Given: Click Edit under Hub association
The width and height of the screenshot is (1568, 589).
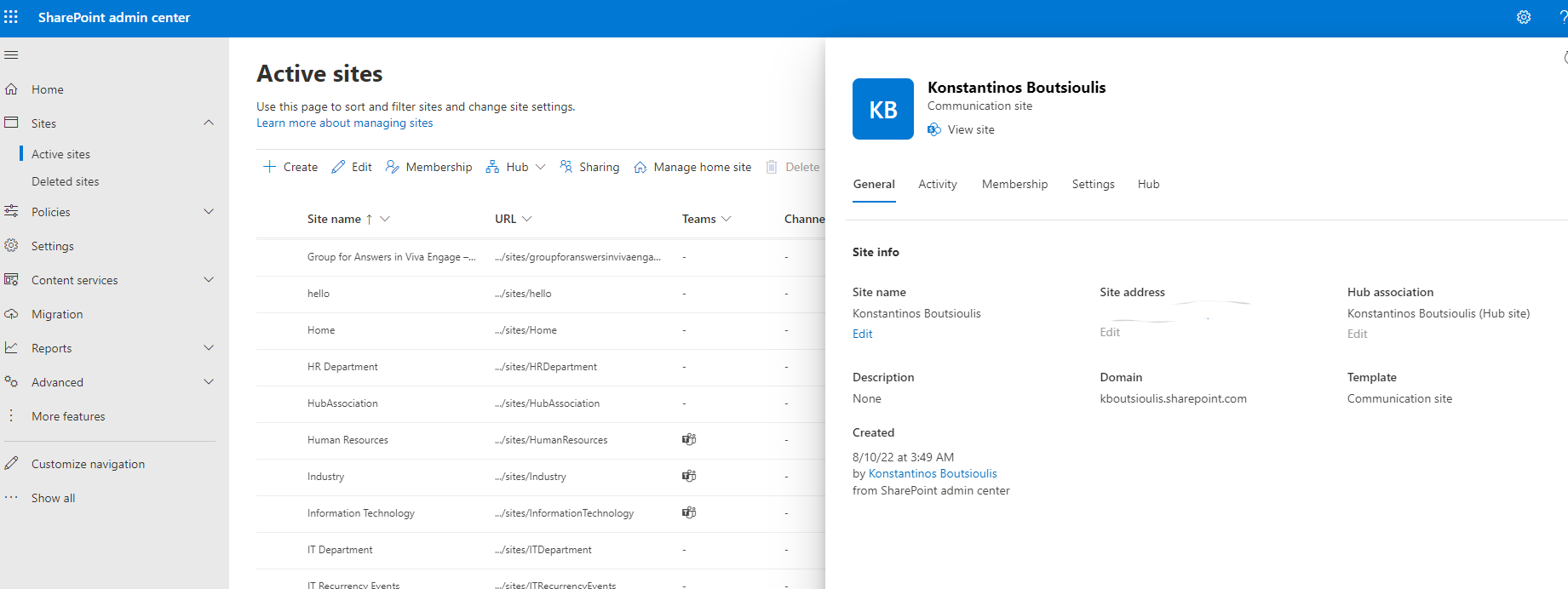Looking at the screenshot, I should tap(1358, 334).
